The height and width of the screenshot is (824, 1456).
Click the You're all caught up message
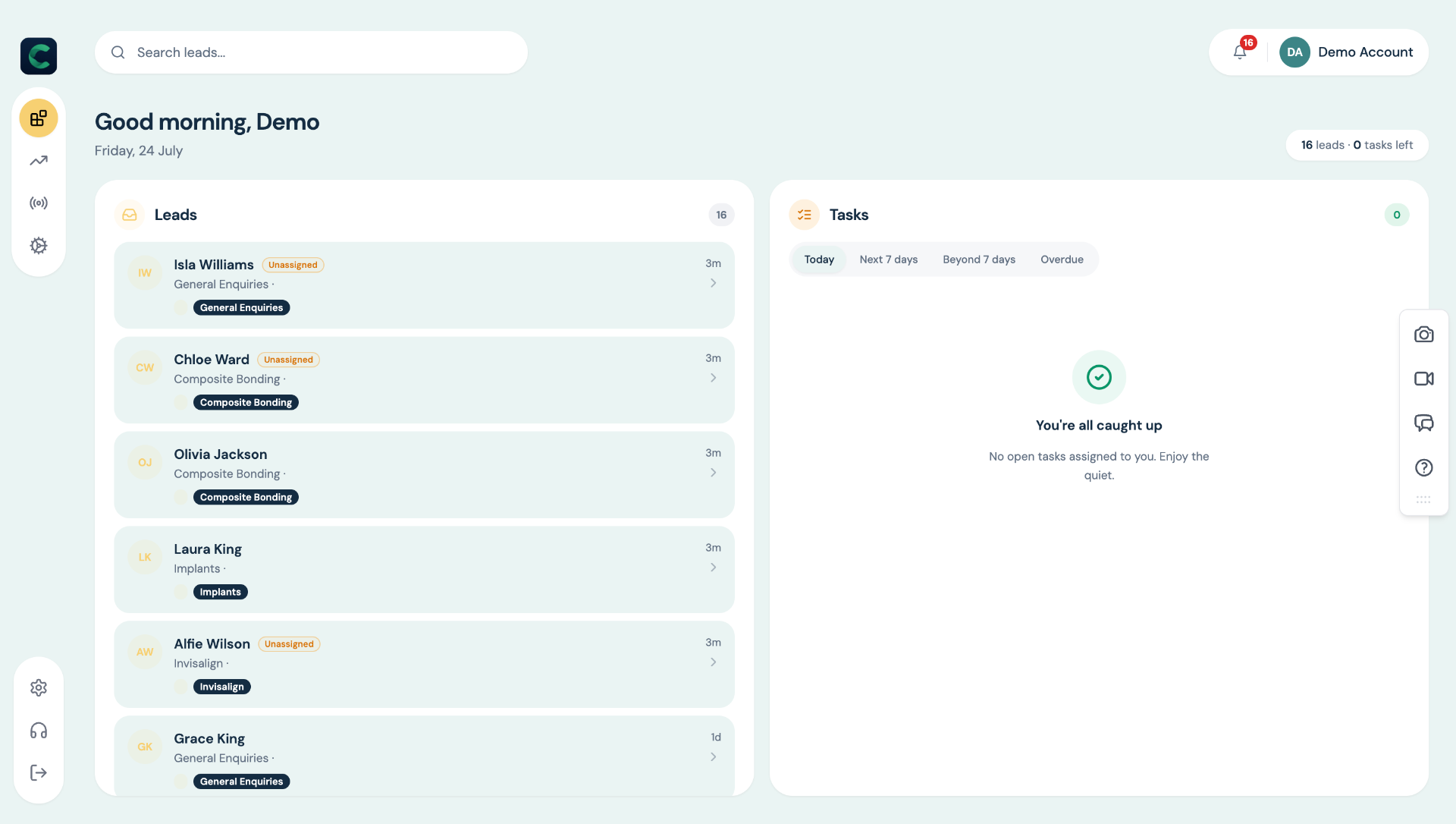pos(1099,426)
